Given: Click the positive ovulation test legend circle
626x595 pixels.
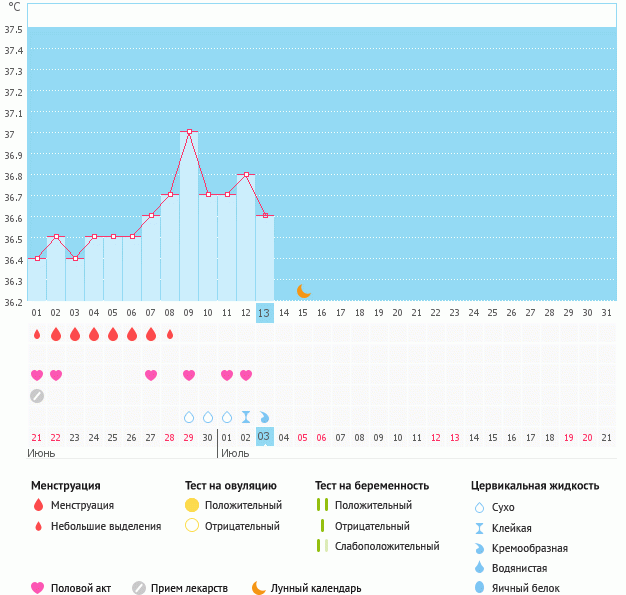Looking at the screenshot, I should point(192,505).
